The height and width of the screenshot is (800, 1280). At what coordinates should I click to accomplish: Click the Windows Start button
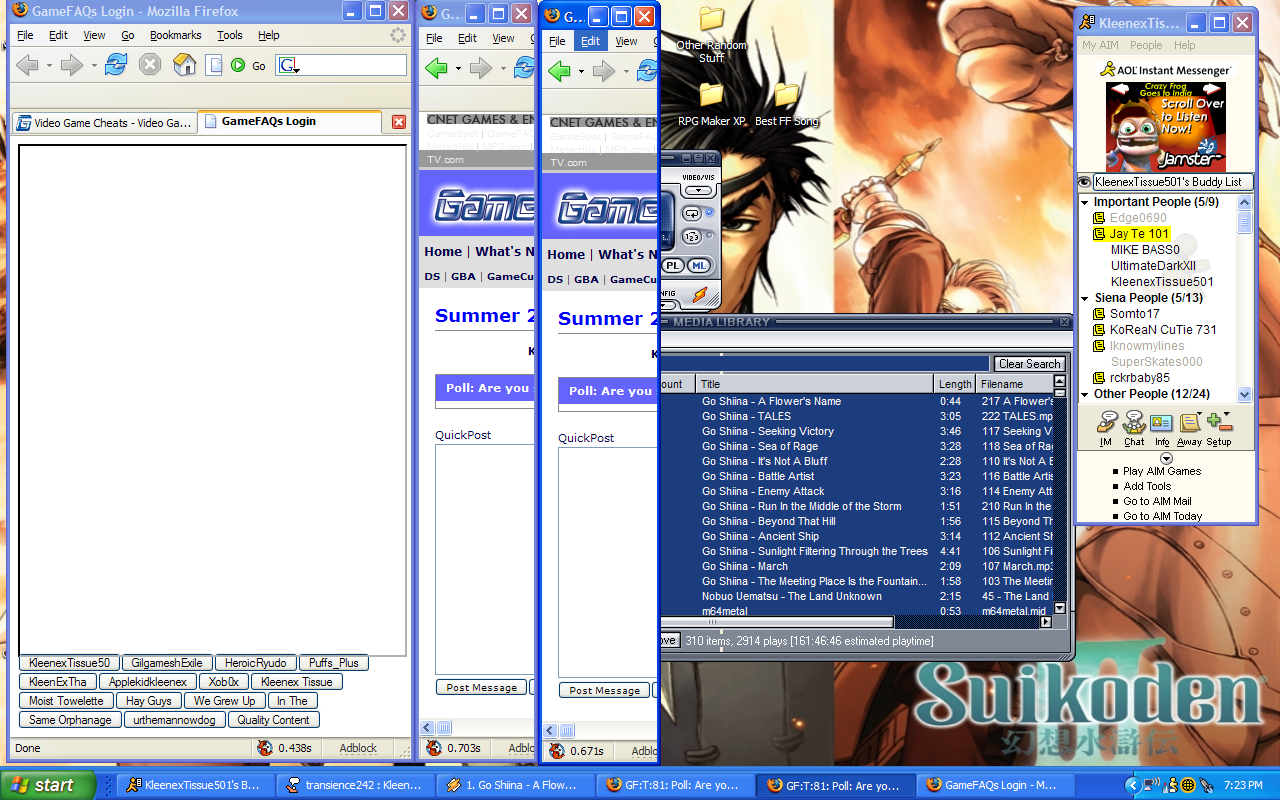tap(47, 785)
